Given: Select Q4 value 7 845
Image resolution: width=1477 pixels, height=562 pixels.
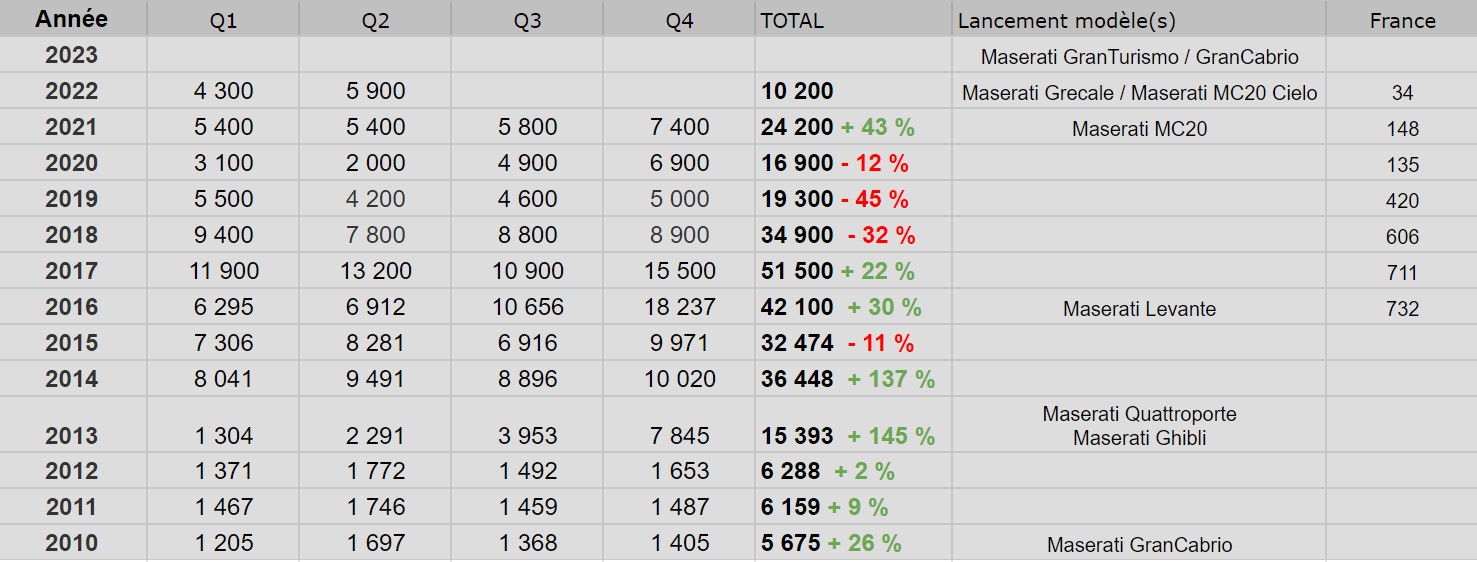Looking at the screenshot, I should tap(679, 435).
